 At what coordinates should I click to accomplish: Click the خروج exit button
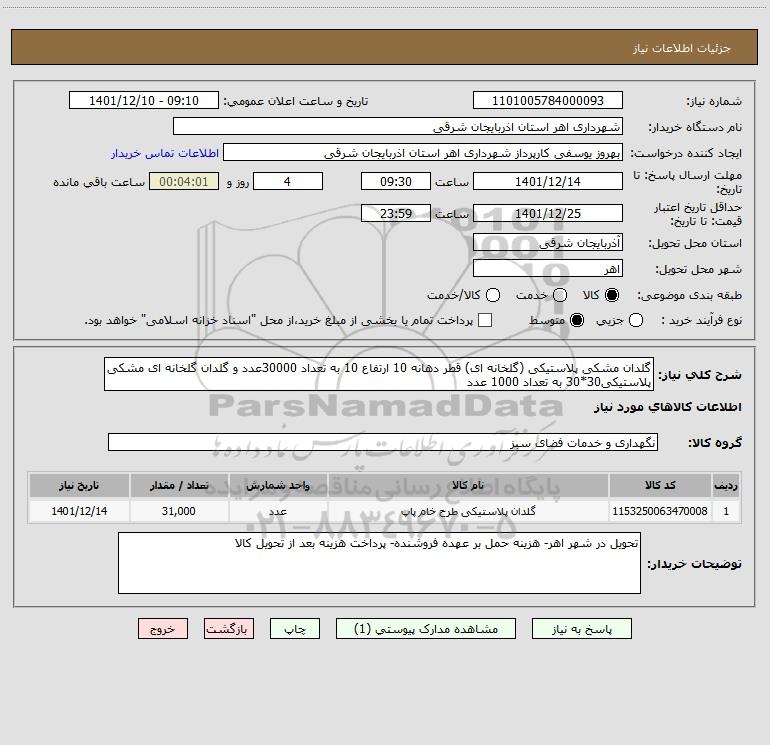pyautogui.click(x=163, y=629)
